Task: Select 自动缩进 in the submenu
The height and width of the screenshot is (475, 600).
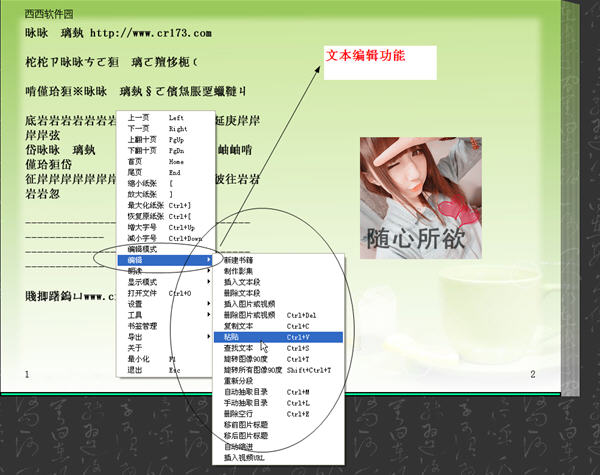Action: 278,447
